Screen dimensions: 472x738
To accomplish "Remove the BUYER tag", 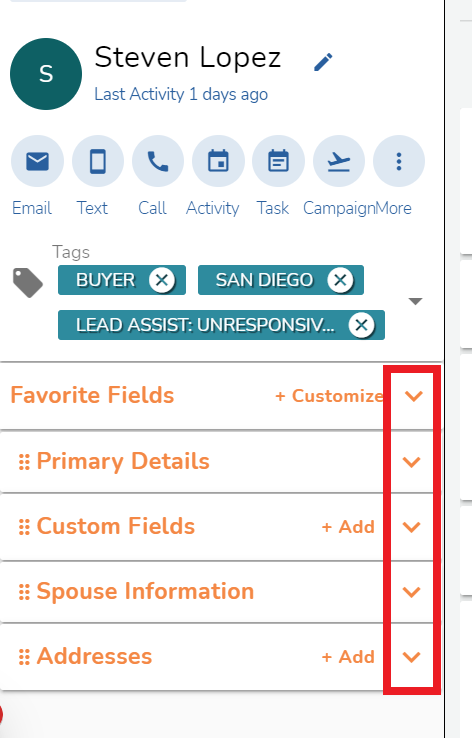I will (162, 280).
